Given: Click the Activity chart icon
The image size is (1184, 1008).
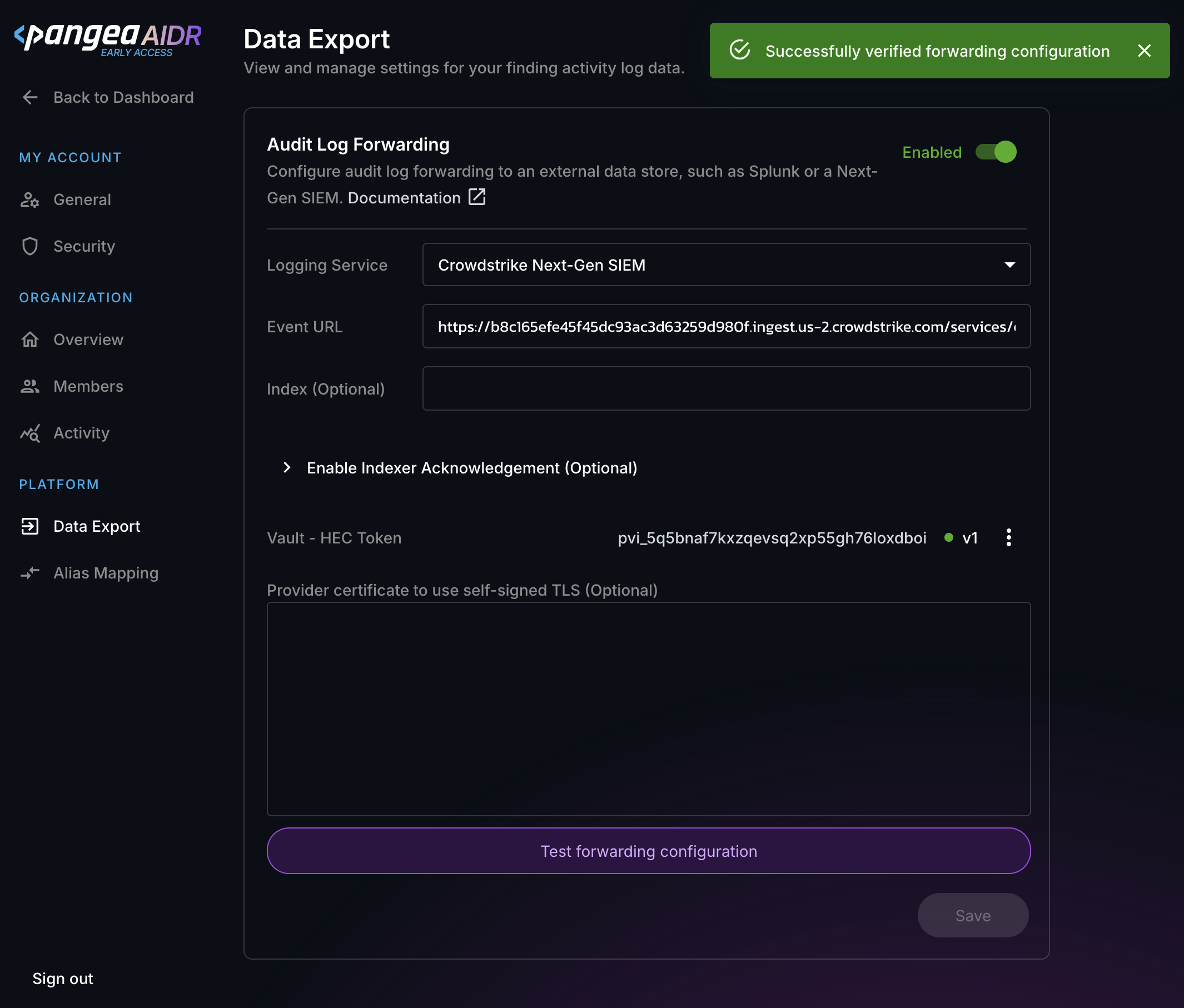Looking at the screenshot, I should click(x=29, y=433).
